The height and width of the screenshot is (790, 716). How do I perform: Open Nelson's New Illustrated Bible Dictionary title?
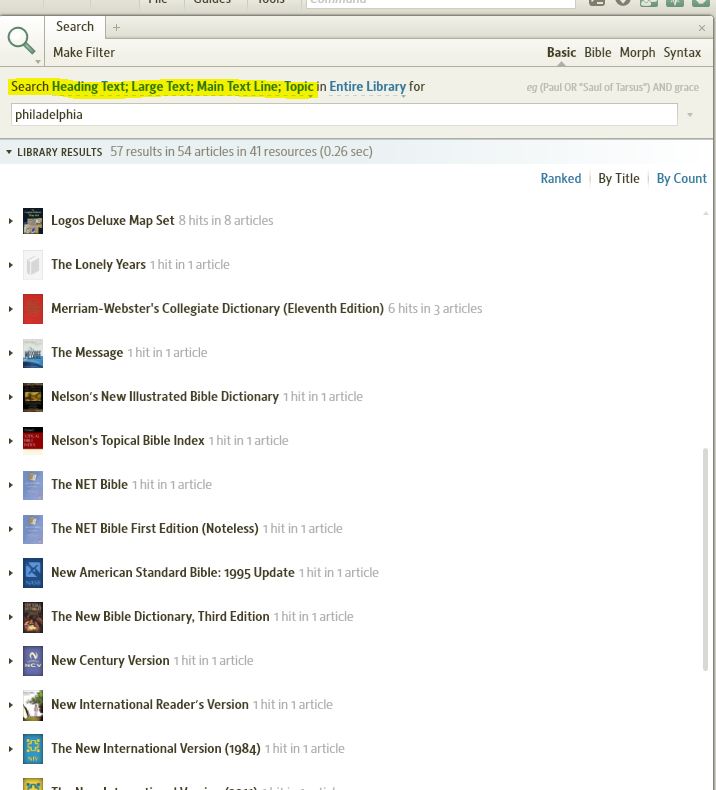(x=165, y=397)
